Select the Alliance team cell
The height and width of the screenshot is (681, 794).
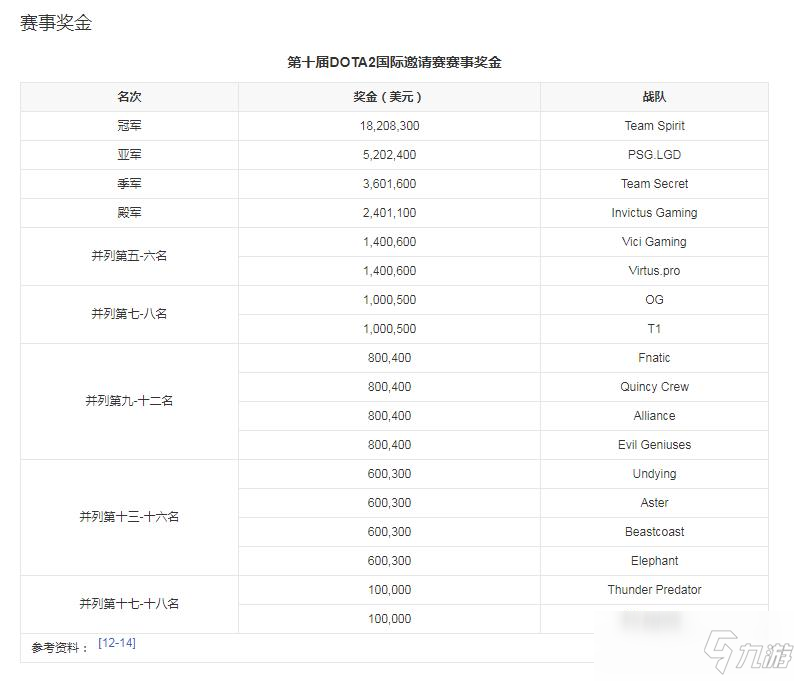tap(654, 416)
